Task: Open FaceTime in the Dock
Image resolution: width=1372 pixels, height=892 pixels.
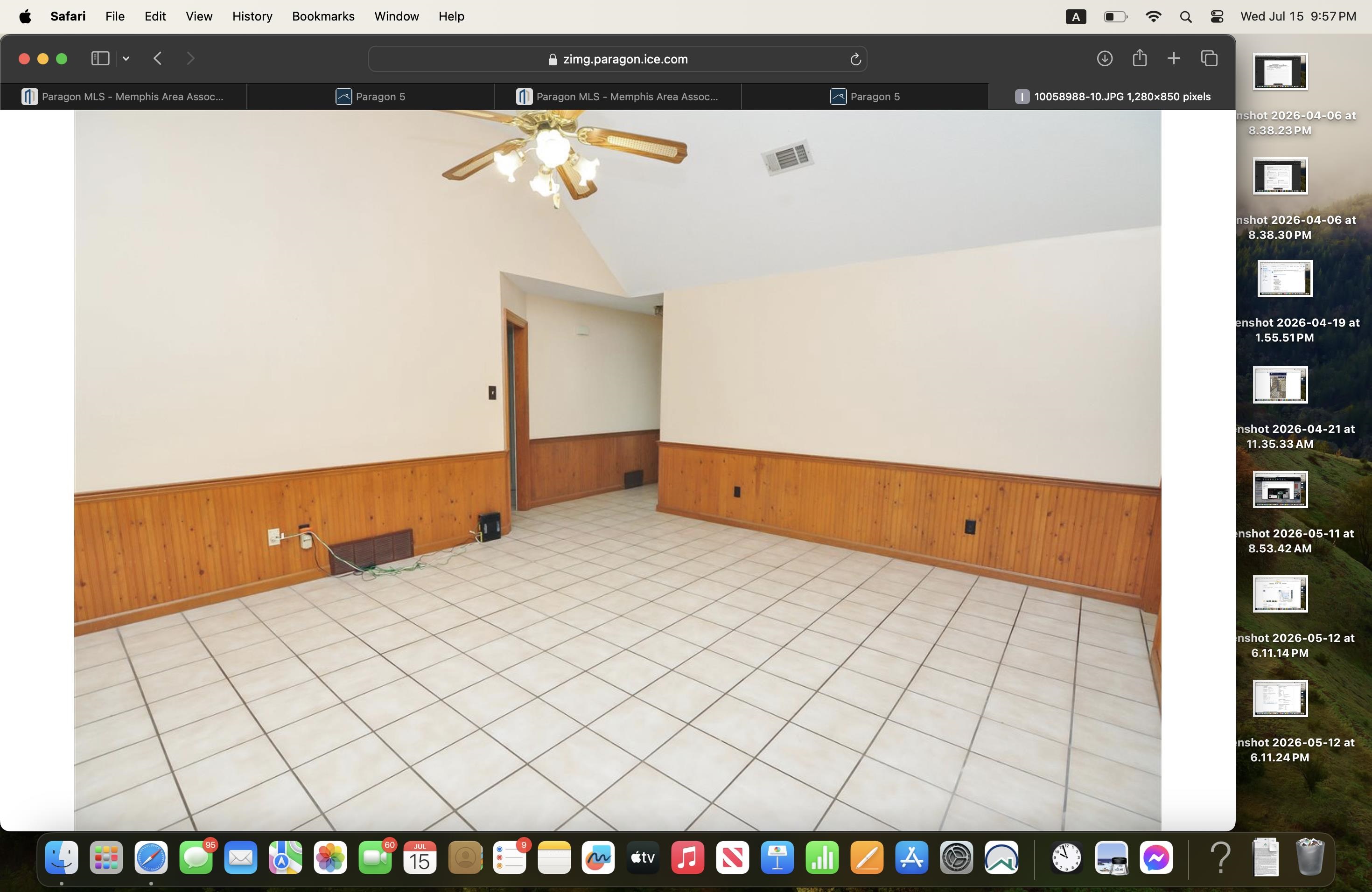Action: [x=375, y=858]
